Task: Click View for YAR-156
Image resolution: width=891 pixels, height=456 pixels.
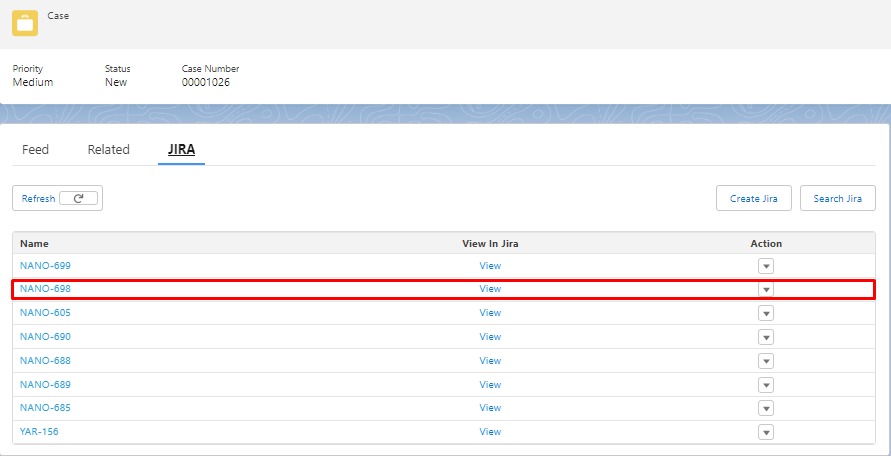Action: pos(490,432)
